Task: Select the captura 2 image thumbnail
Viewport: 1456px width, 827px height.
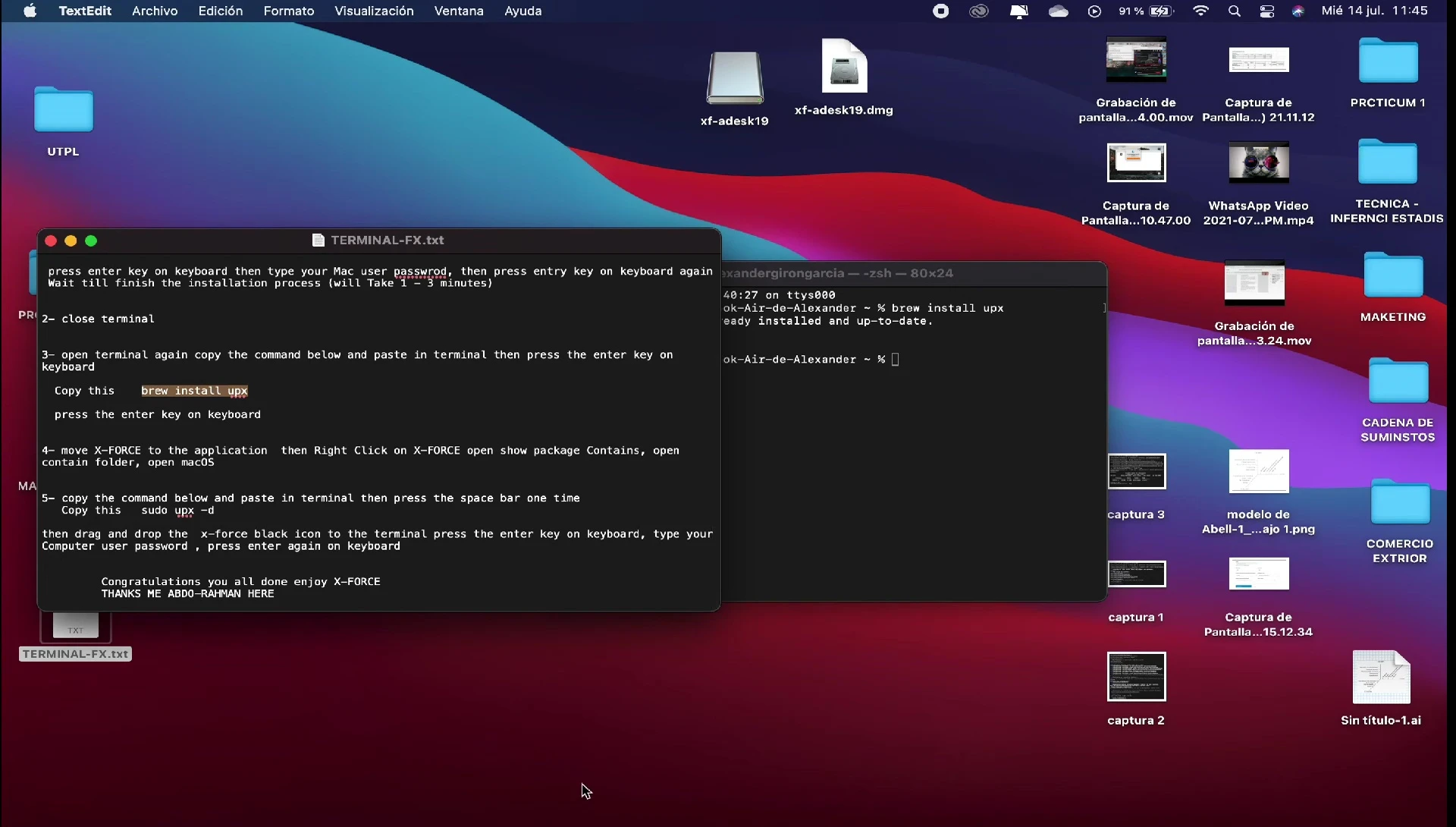Action: (x=1136, y=677)
